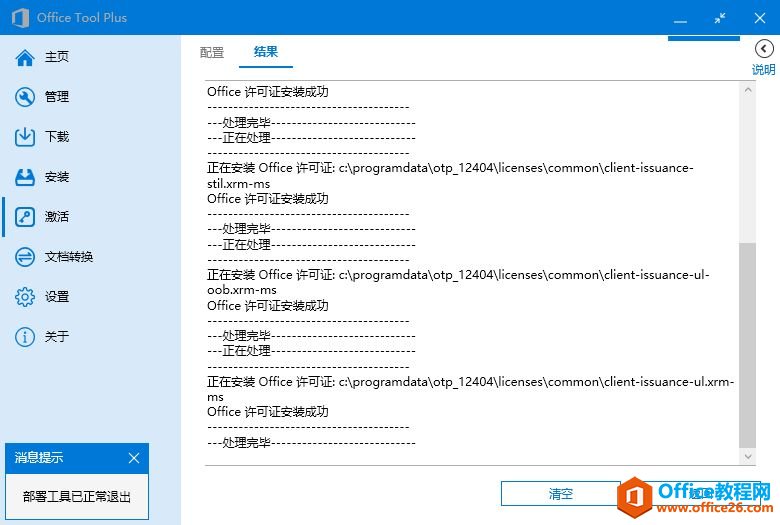This screenshot has height=525, width=780.
Task: Click the 文档转换 convert icon
Action: coord(25,257)
